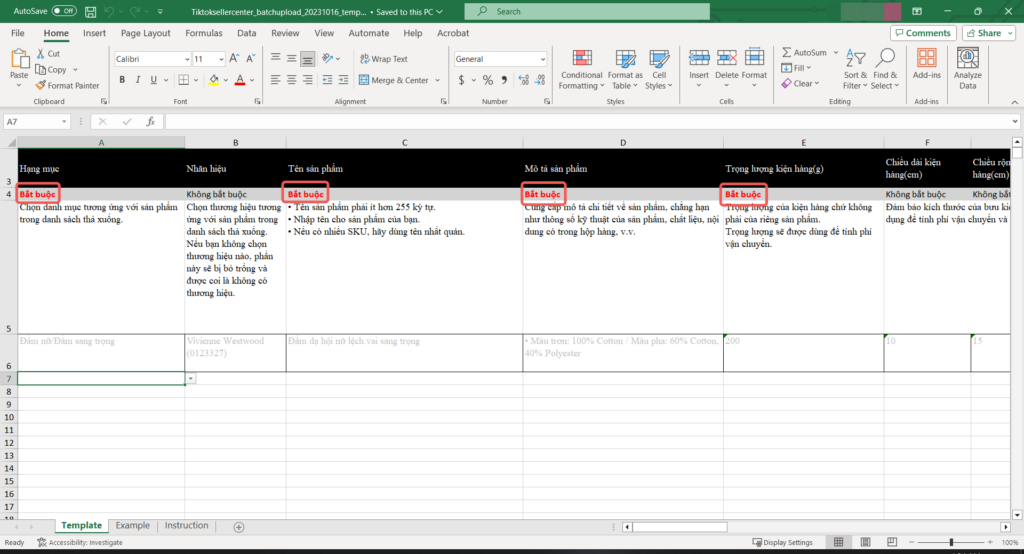This screenshot has width=1024, height=554.
Task: Expand the General number format dropdown
Action: (x=500, y=59)
